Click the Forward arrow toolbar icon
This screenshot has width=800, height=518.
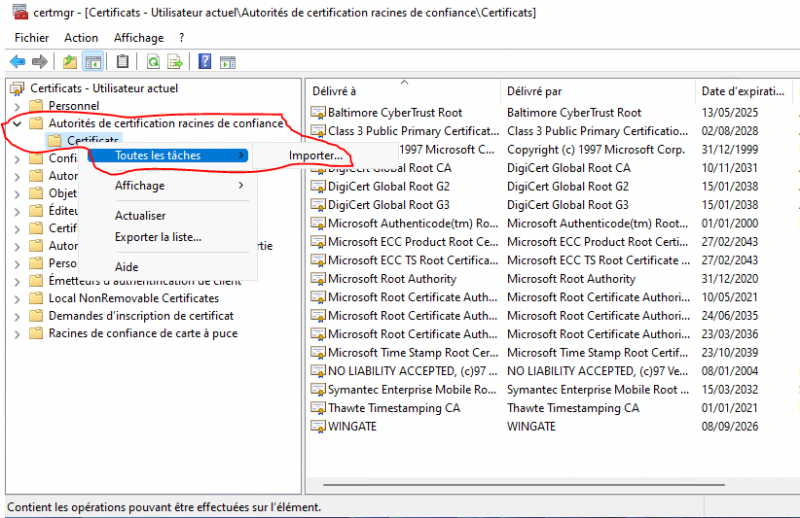[39, 62]
